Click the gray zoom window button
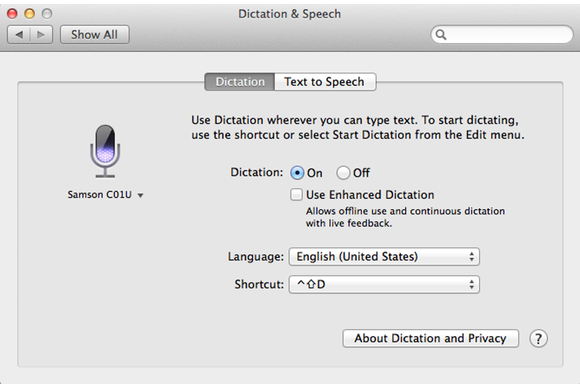 [47, 14]
